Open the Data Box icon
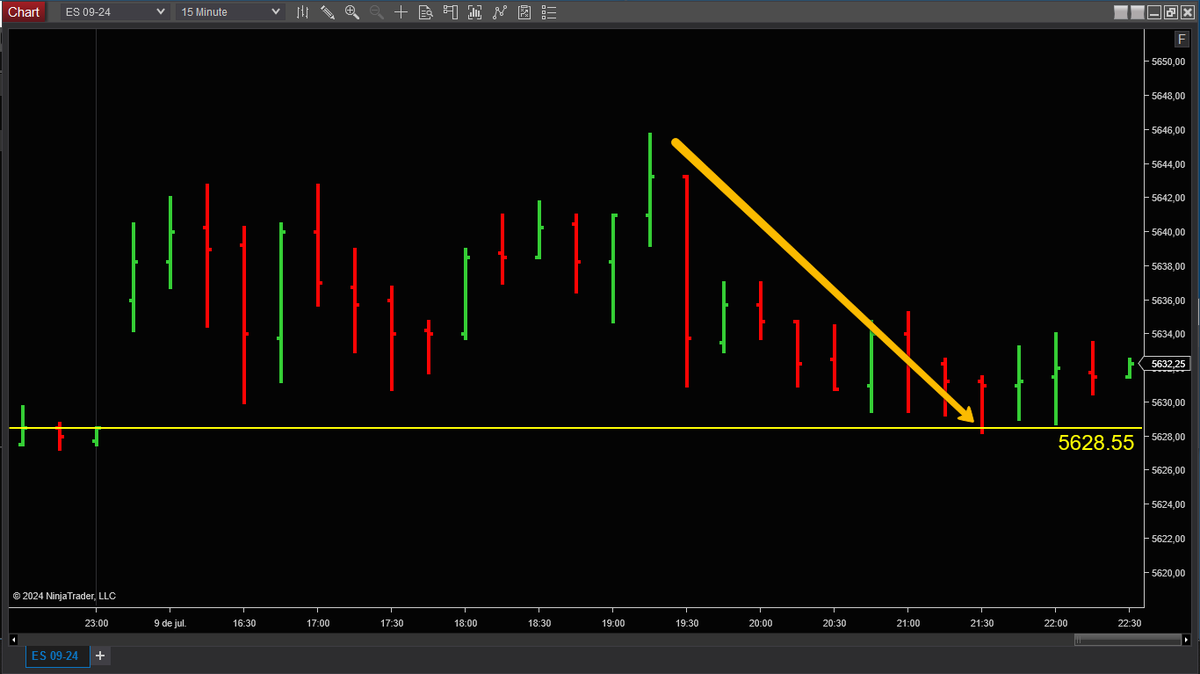Screen dimensions: 1200x674 tap(425, 12)
